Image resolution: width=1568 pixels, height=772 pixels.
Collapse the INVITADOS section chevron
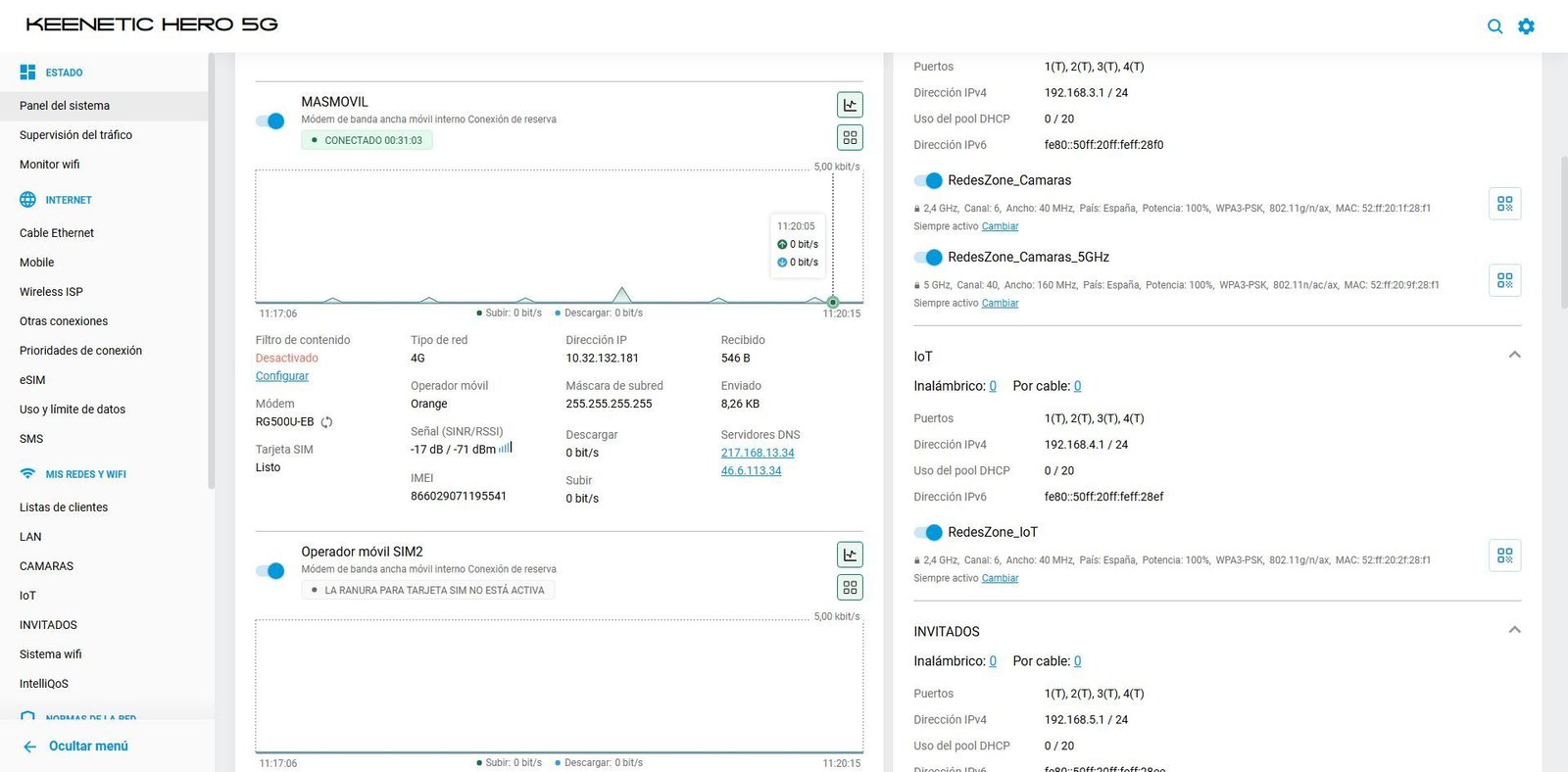coord(1514,630)
